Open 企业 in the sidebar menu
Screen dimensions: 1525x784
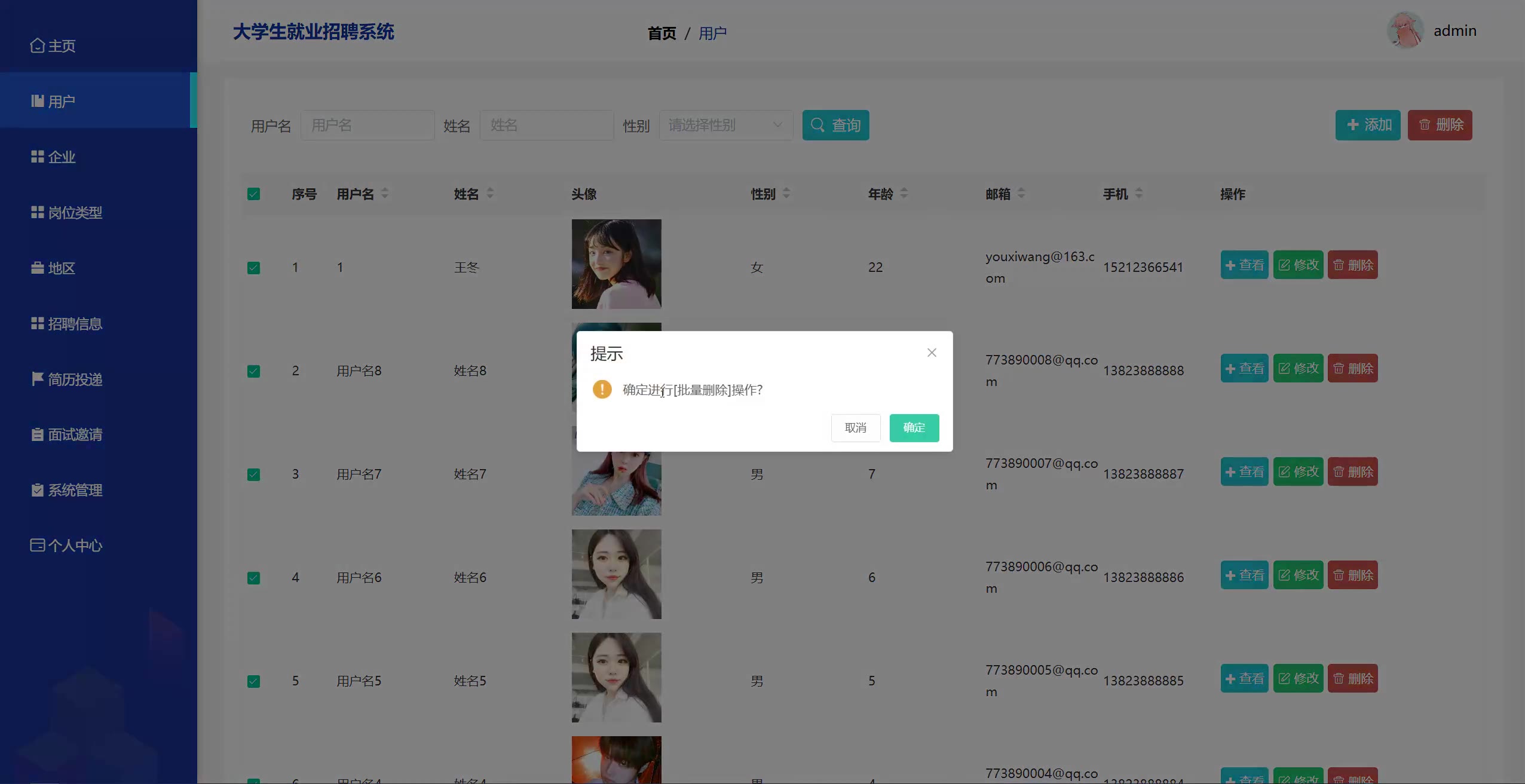click(61, 157)
